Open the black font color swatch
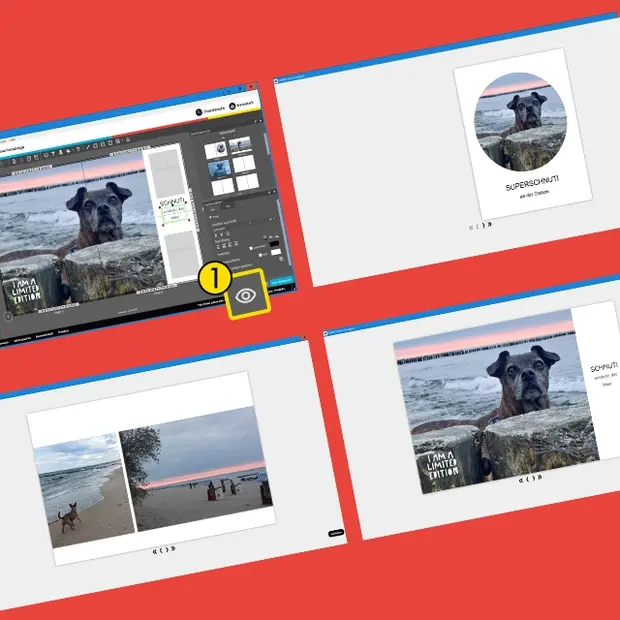This screenshot has width=620, height=620. 274,244
